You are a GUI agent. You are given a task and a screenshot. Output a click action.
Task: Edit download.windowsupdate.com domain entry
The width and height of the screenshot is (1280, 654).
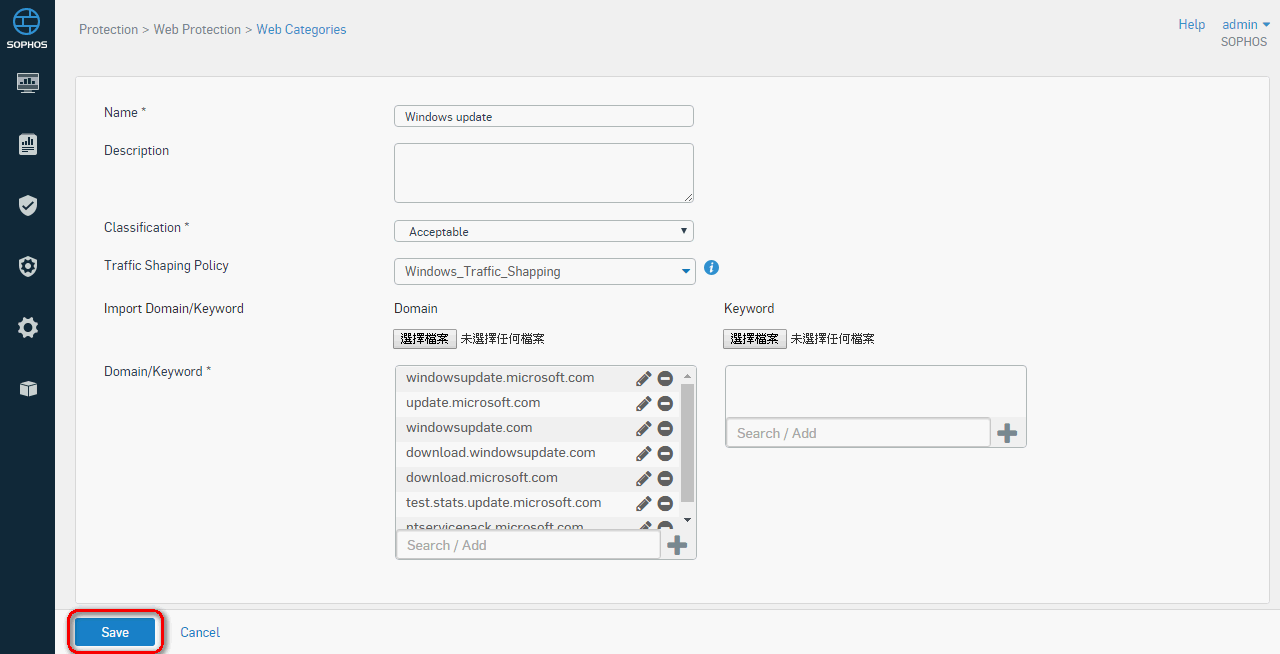click(x=644, y=453)
